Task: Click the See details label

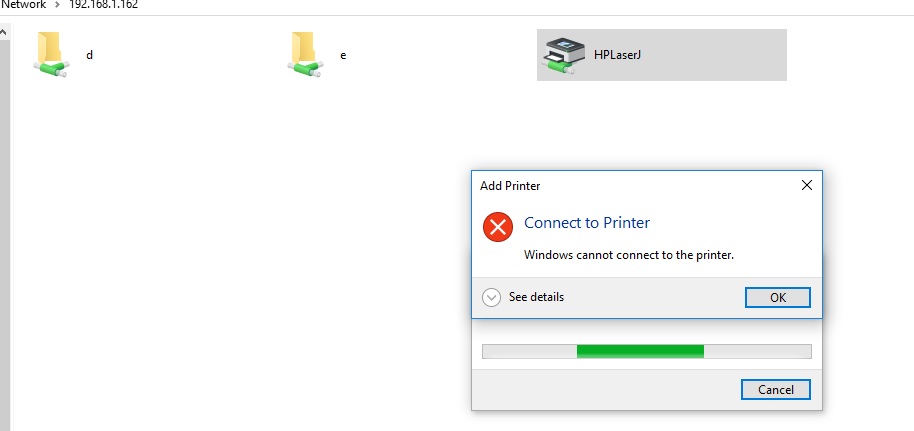Action: (536, 297)
